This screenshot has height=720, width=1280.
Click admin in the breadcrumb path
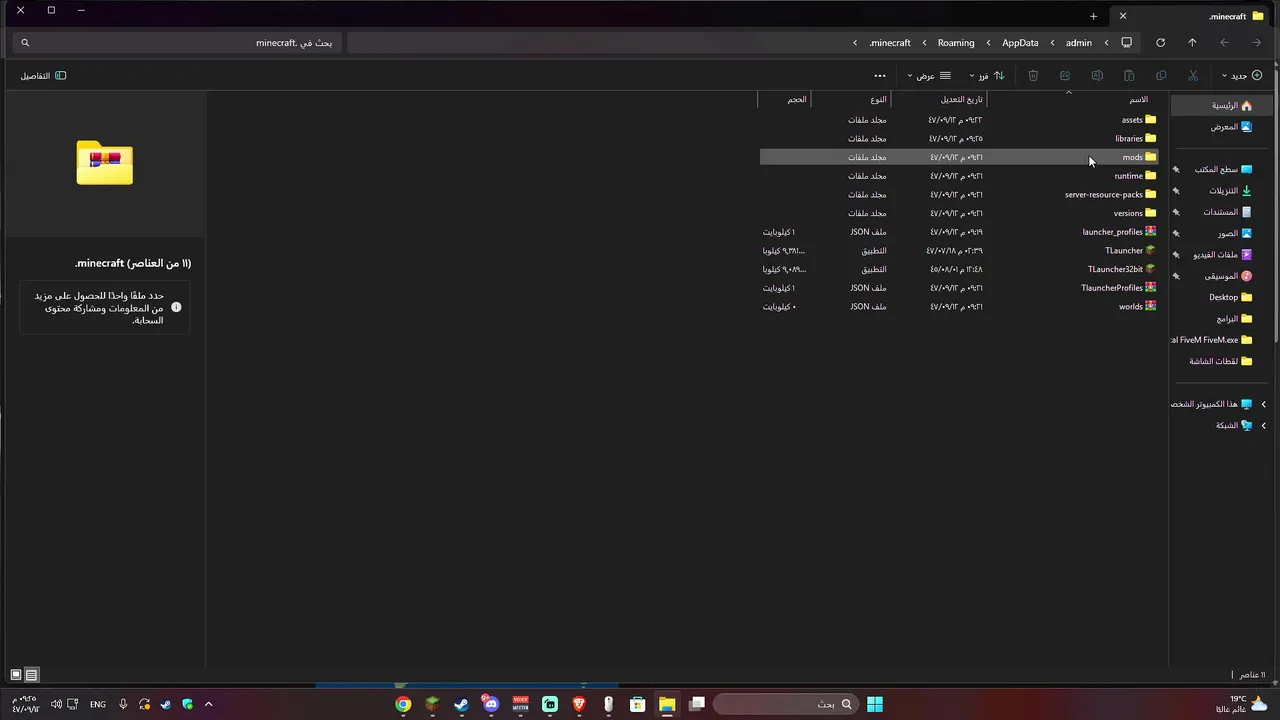(1079, 43)
